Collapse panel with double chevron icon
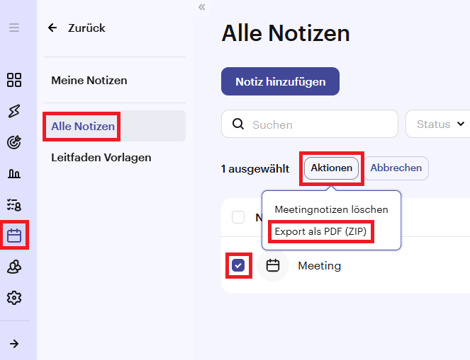This screenshot has width=470, height=360. click(x=202, y=7)
